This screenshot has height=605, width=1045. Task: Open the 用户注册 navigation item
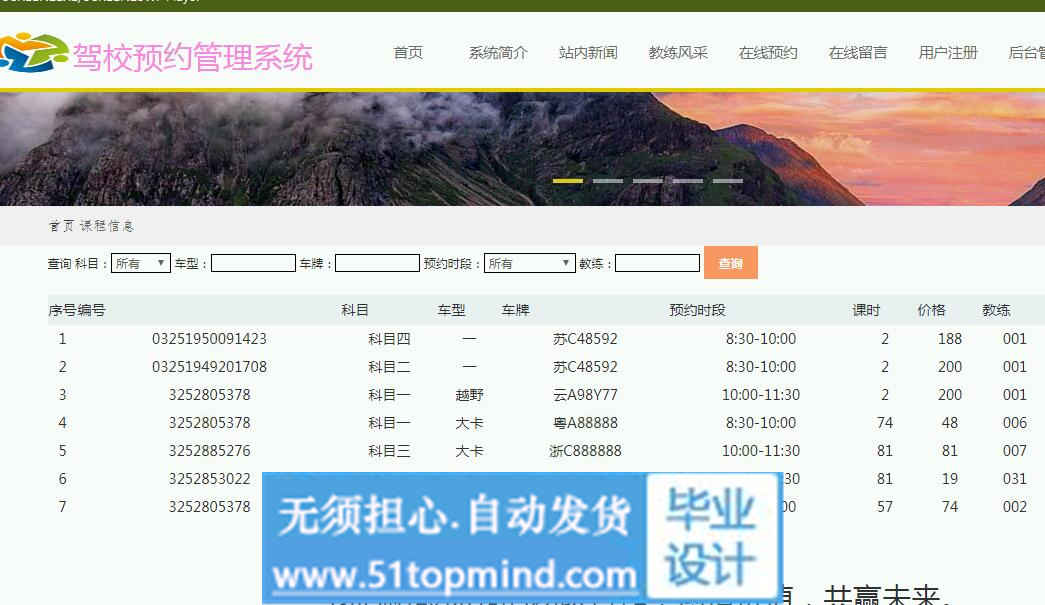pos(948,53)
